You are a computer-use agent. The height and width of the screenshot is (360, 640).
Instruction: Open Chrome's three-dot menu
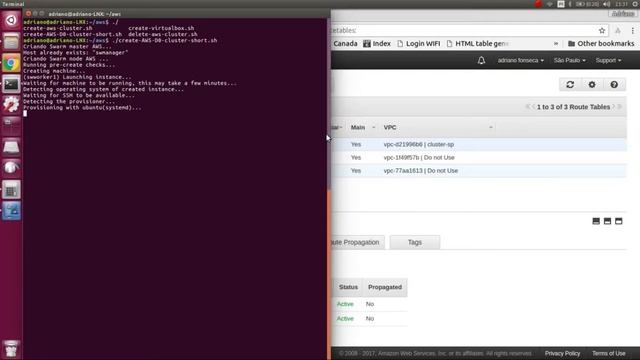click(633, 31)
